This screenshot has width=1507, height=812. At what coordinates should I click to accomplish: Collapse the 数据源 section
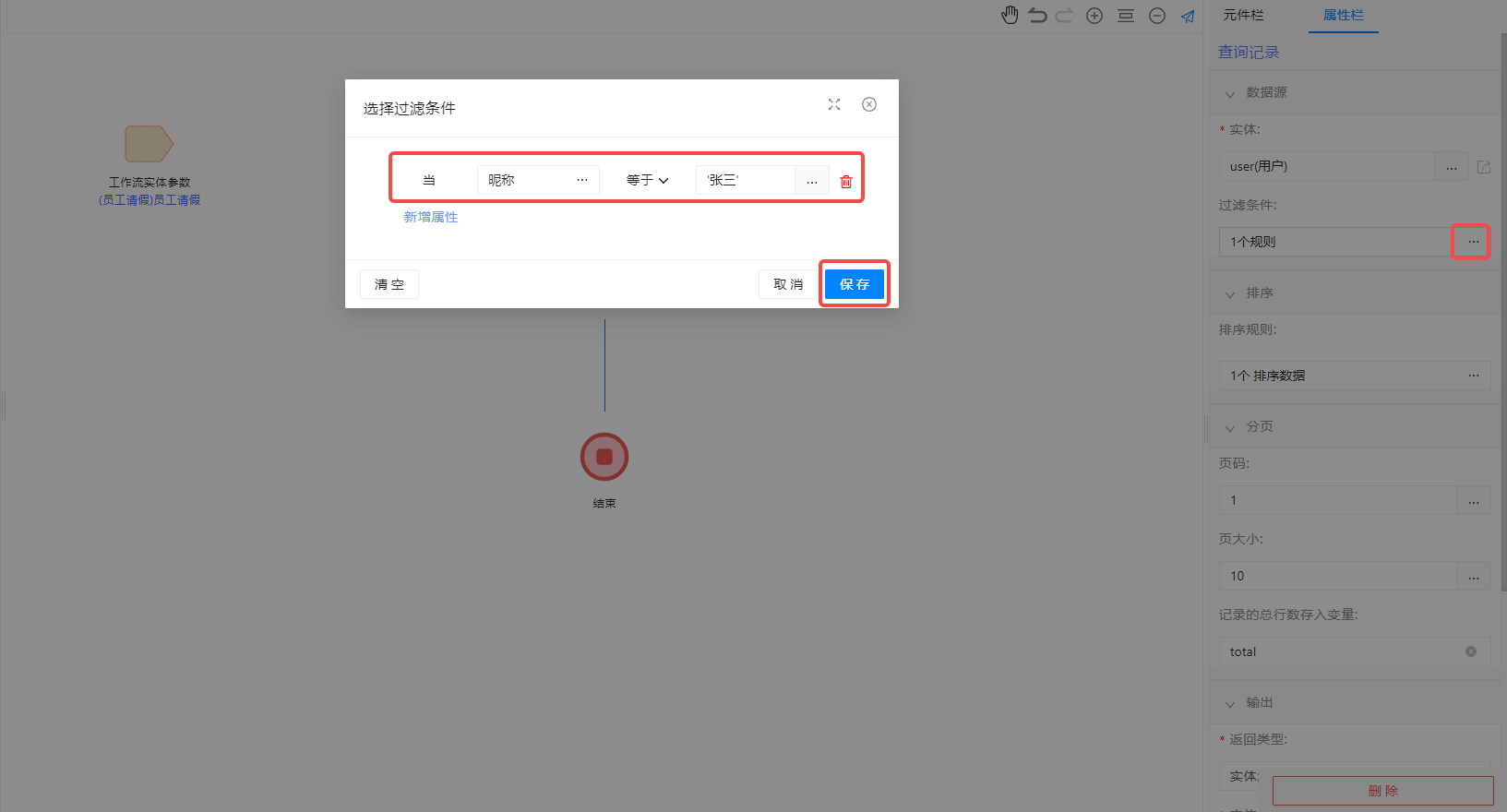[1229, 93]
